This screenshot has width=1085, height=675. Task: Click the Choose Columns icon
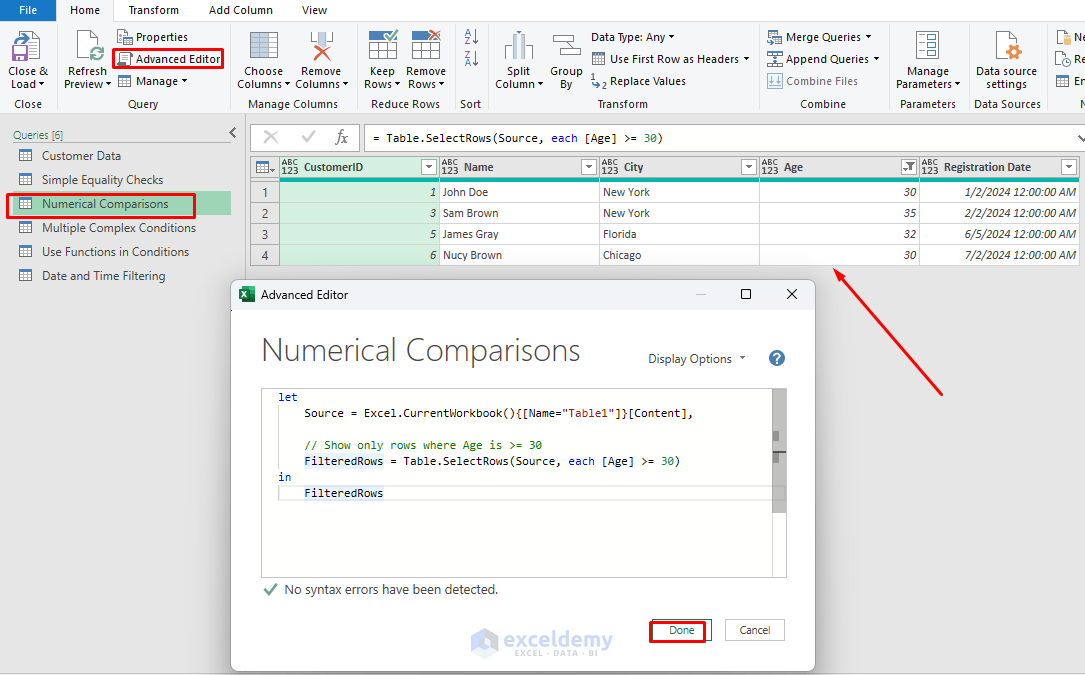pyautogui.click(x=264, y=46)
